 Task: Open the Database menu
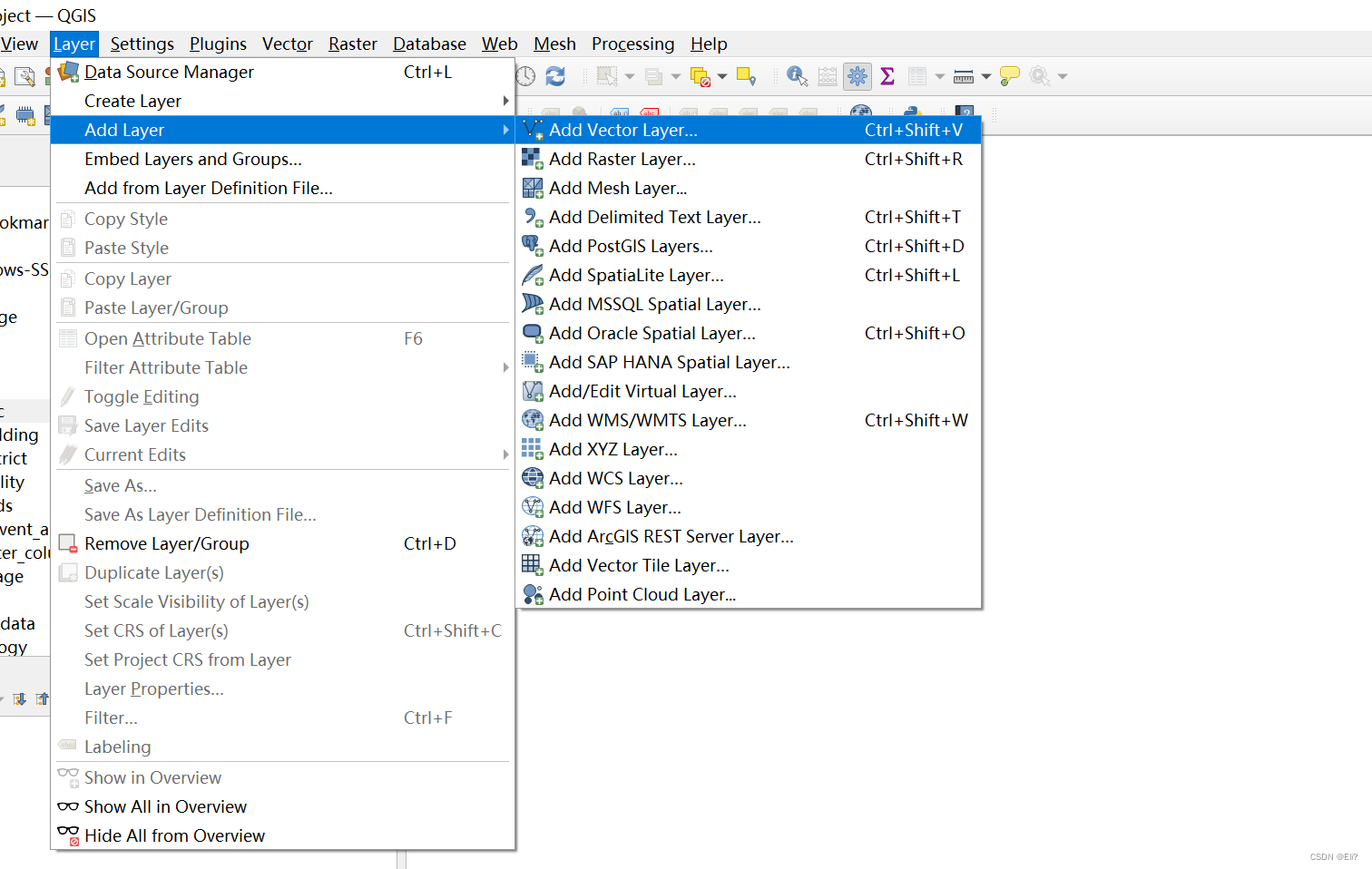coord(429,44)
